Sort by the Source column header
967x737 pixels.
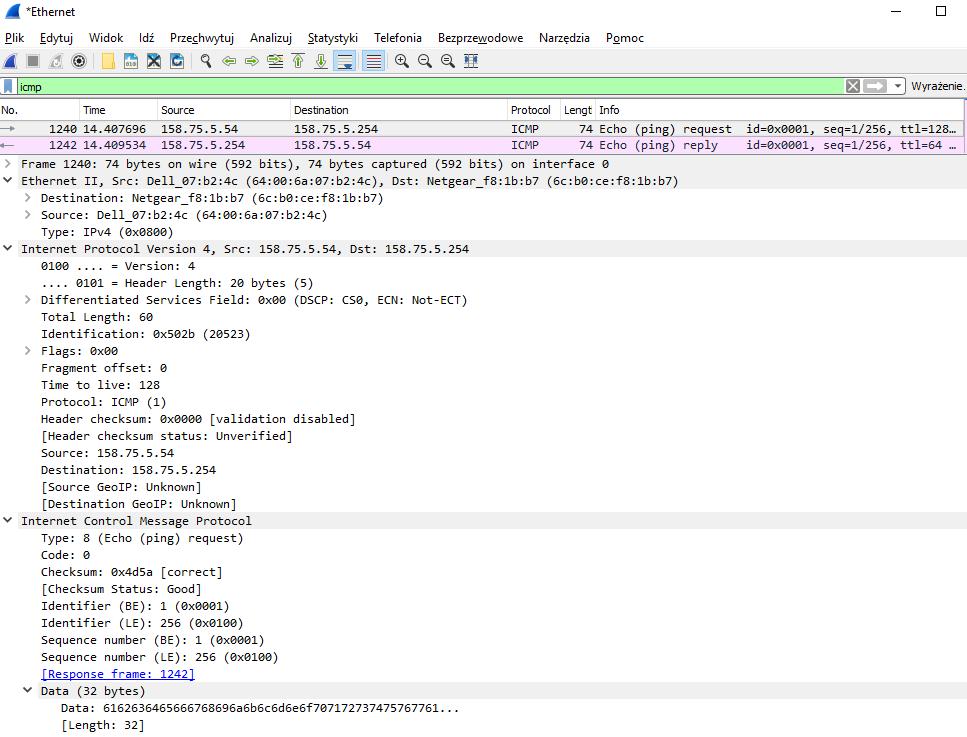click(224, 110)
